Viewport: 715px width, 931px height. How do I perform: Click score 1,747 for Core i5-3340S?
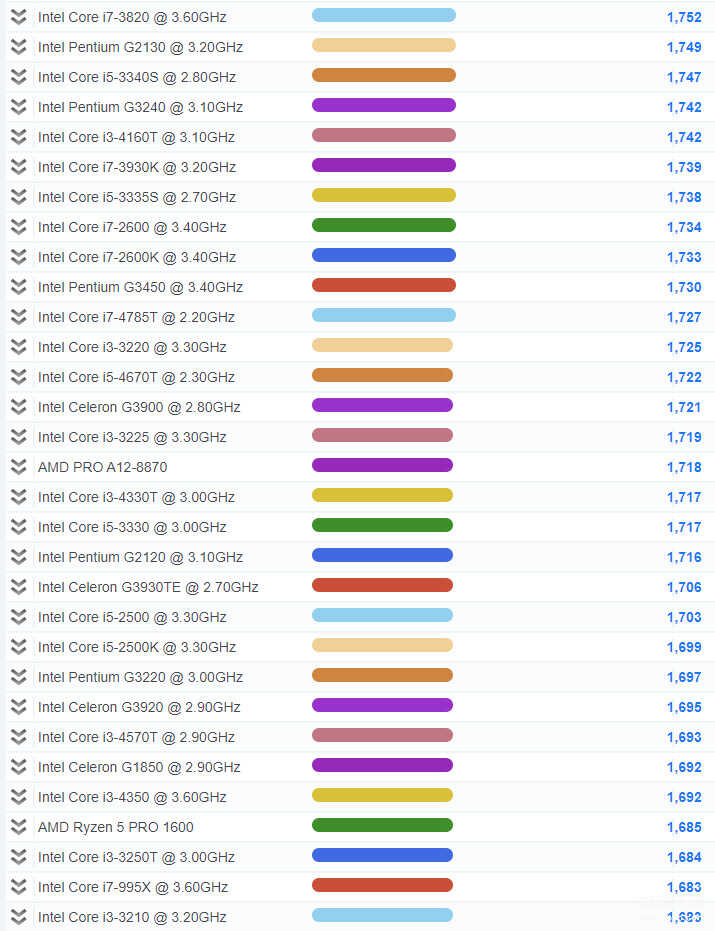684,77
